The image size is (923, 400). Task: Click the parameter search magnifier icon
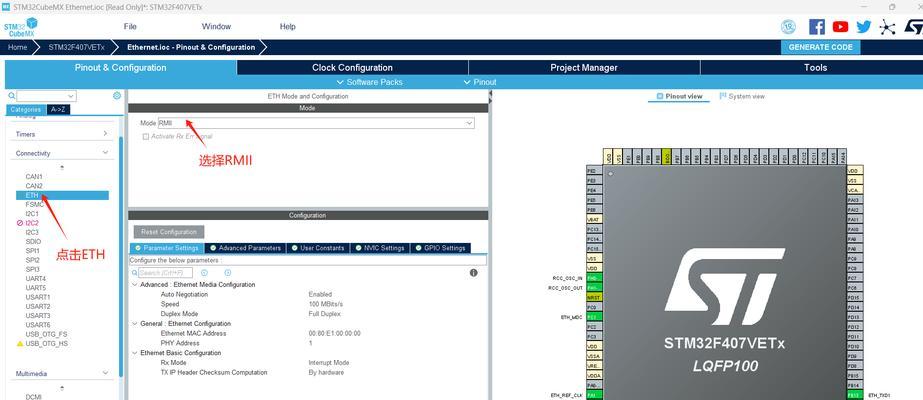tap(134, 273)
